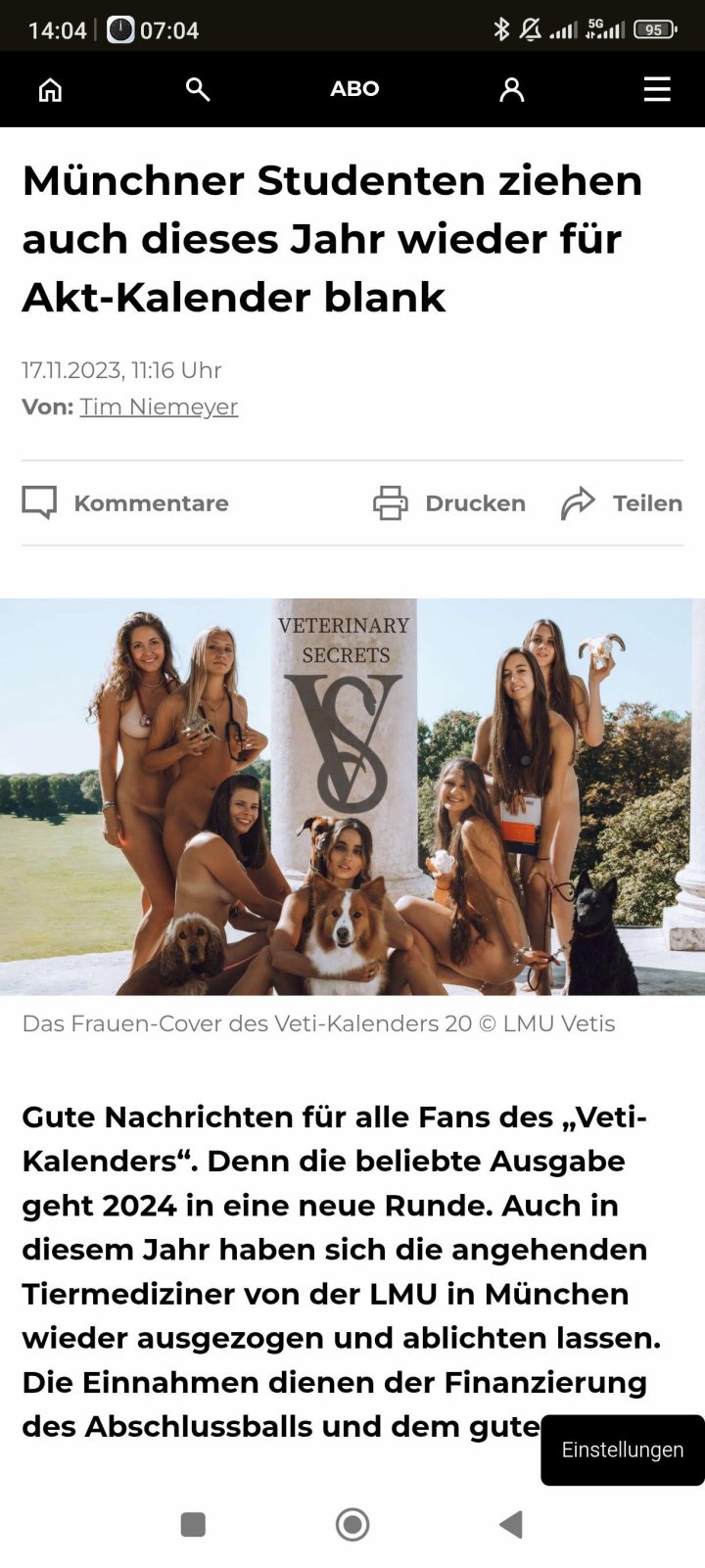Go to the home page icon

tap(50, 89)
